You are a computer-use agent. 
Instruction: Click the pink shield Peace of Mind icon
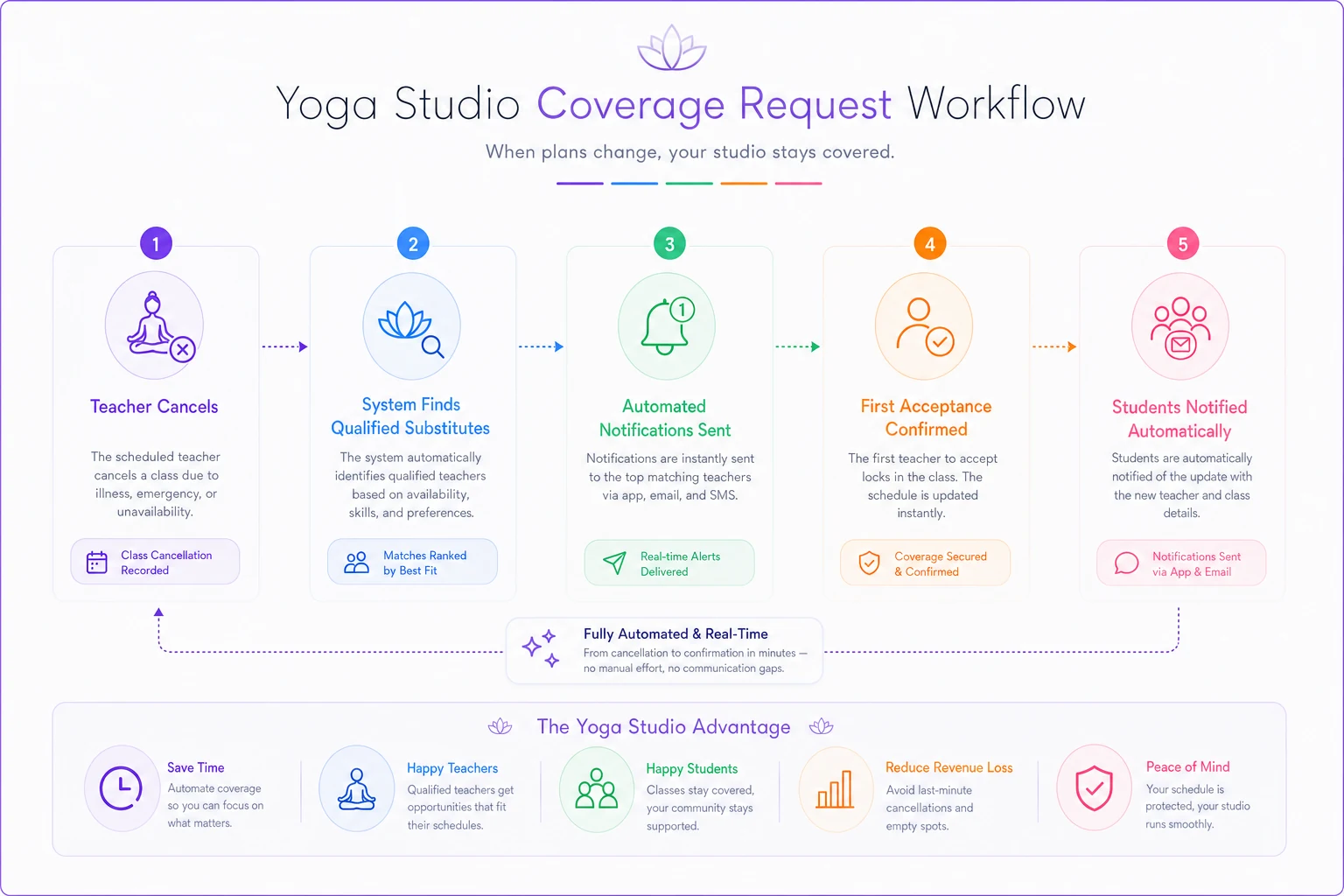point(1094,787)
